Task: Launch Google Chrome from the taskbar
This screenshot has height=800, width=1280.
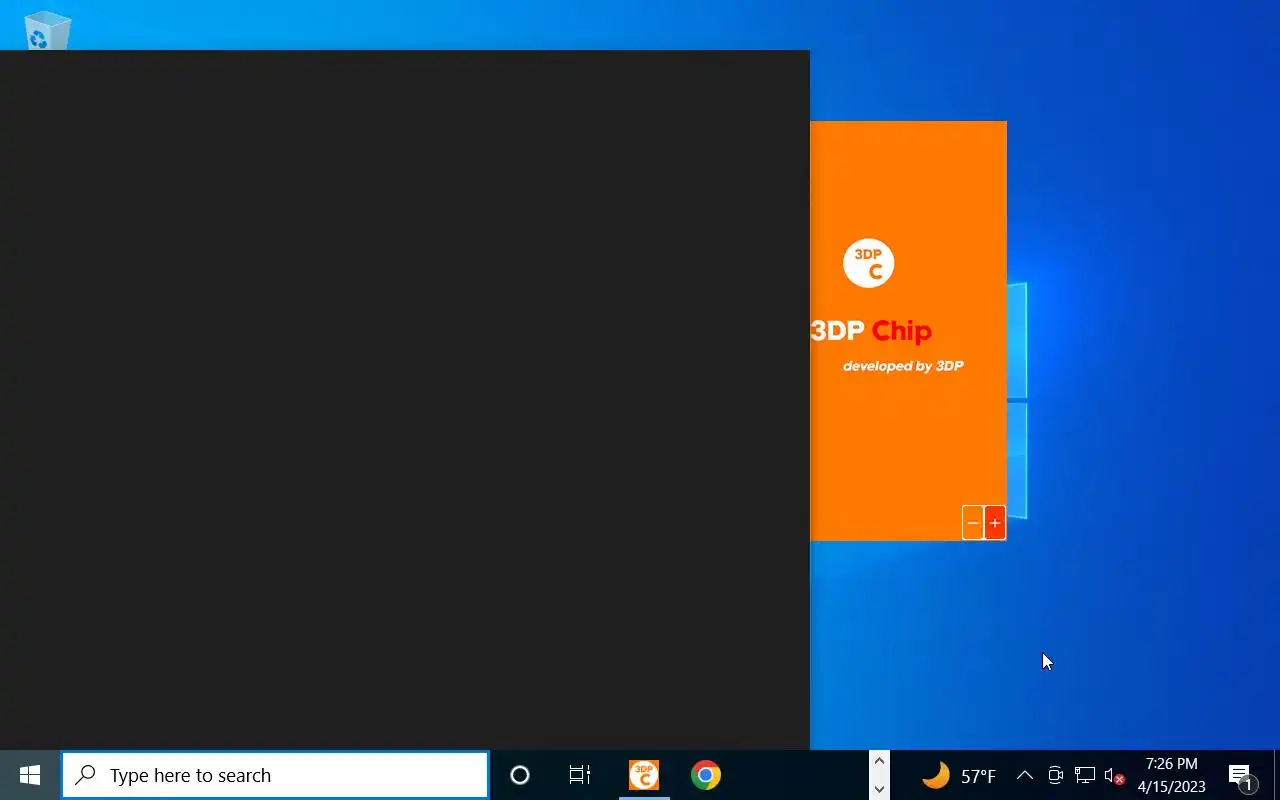Action: [x=706, y=775]
